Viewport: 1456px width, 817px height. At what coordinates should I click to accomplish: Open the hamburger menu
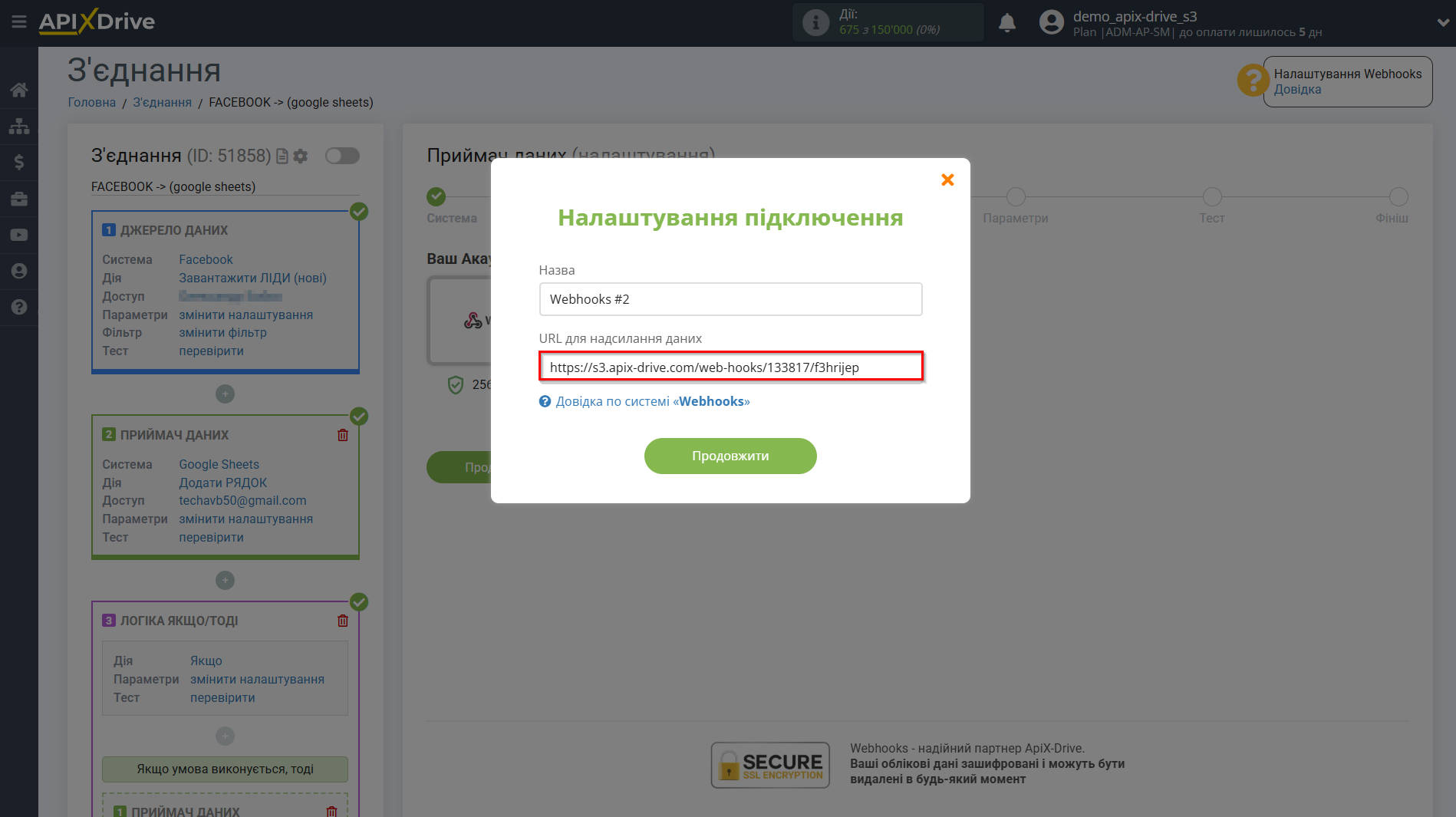18,22
